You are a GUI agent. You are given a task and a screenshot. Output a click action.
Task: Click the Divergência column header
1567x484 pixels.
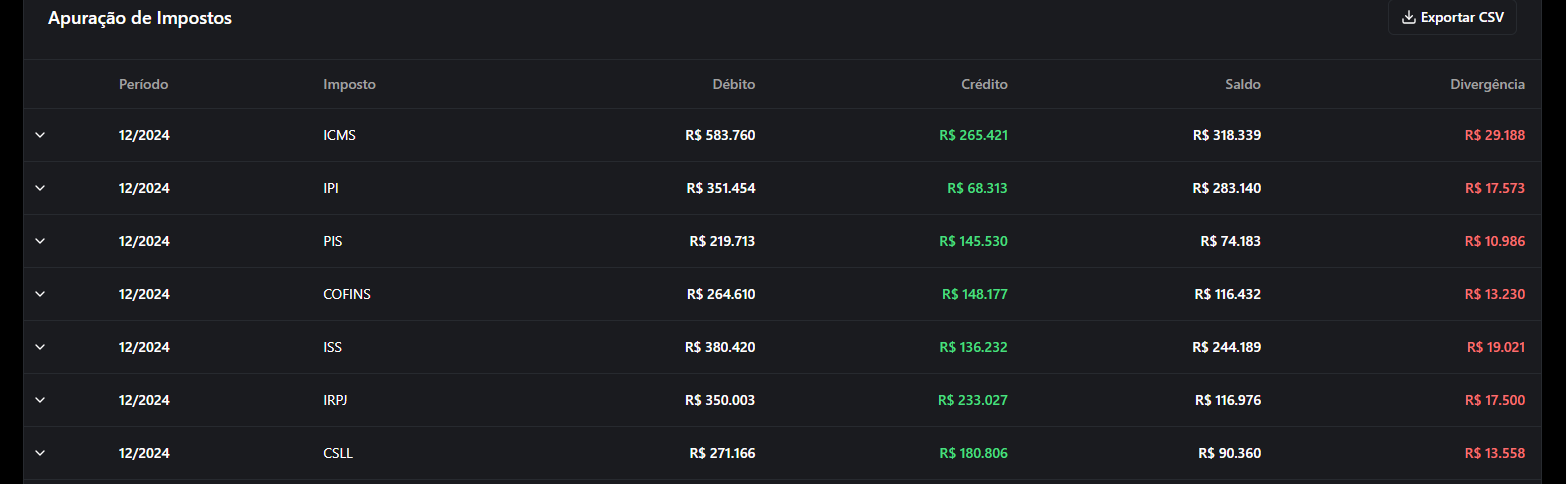[1487, 85]
